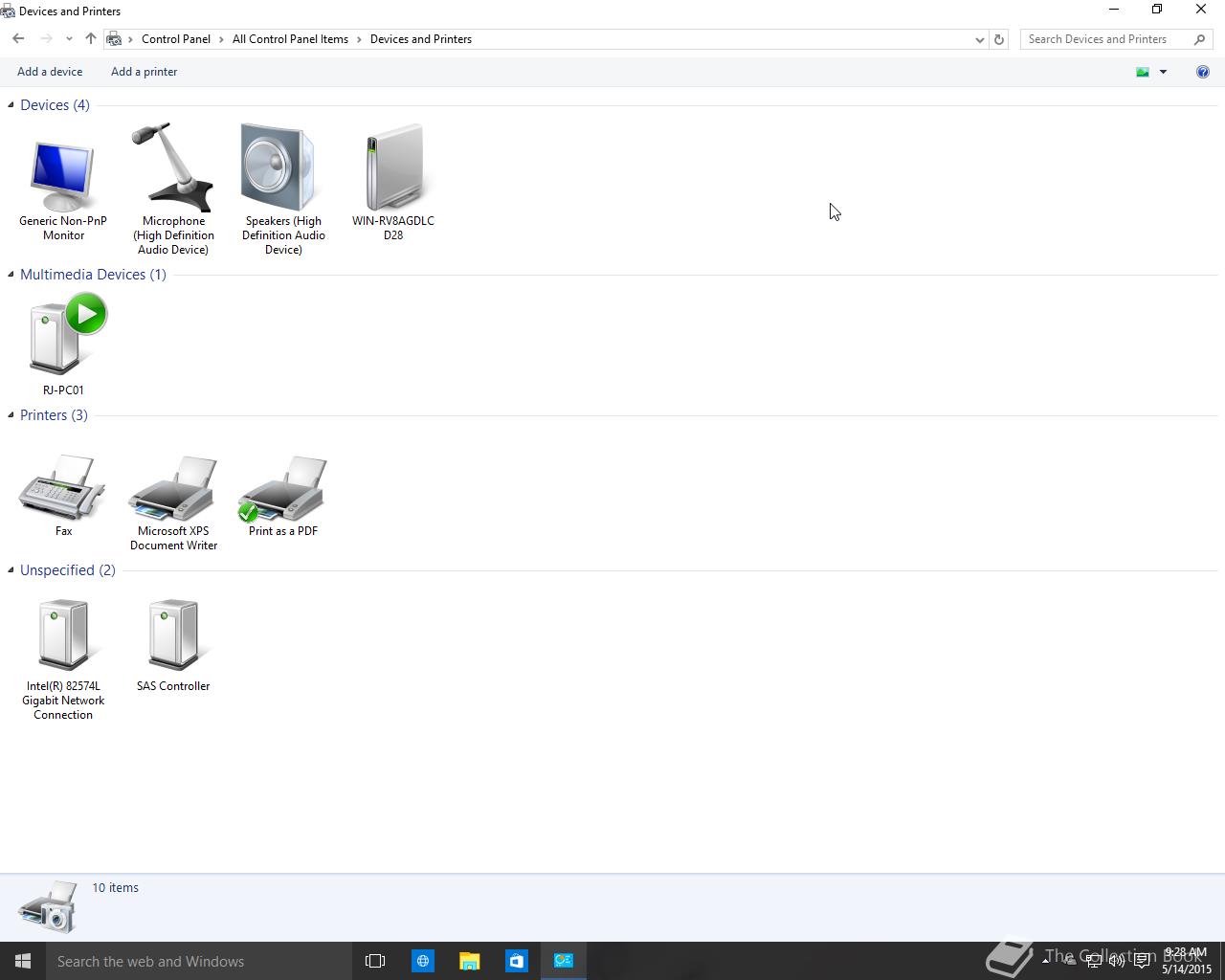This screenshot has width=1225, height=980.
Task: Click the network icon in the system tray
Action: coord(1094,961)
